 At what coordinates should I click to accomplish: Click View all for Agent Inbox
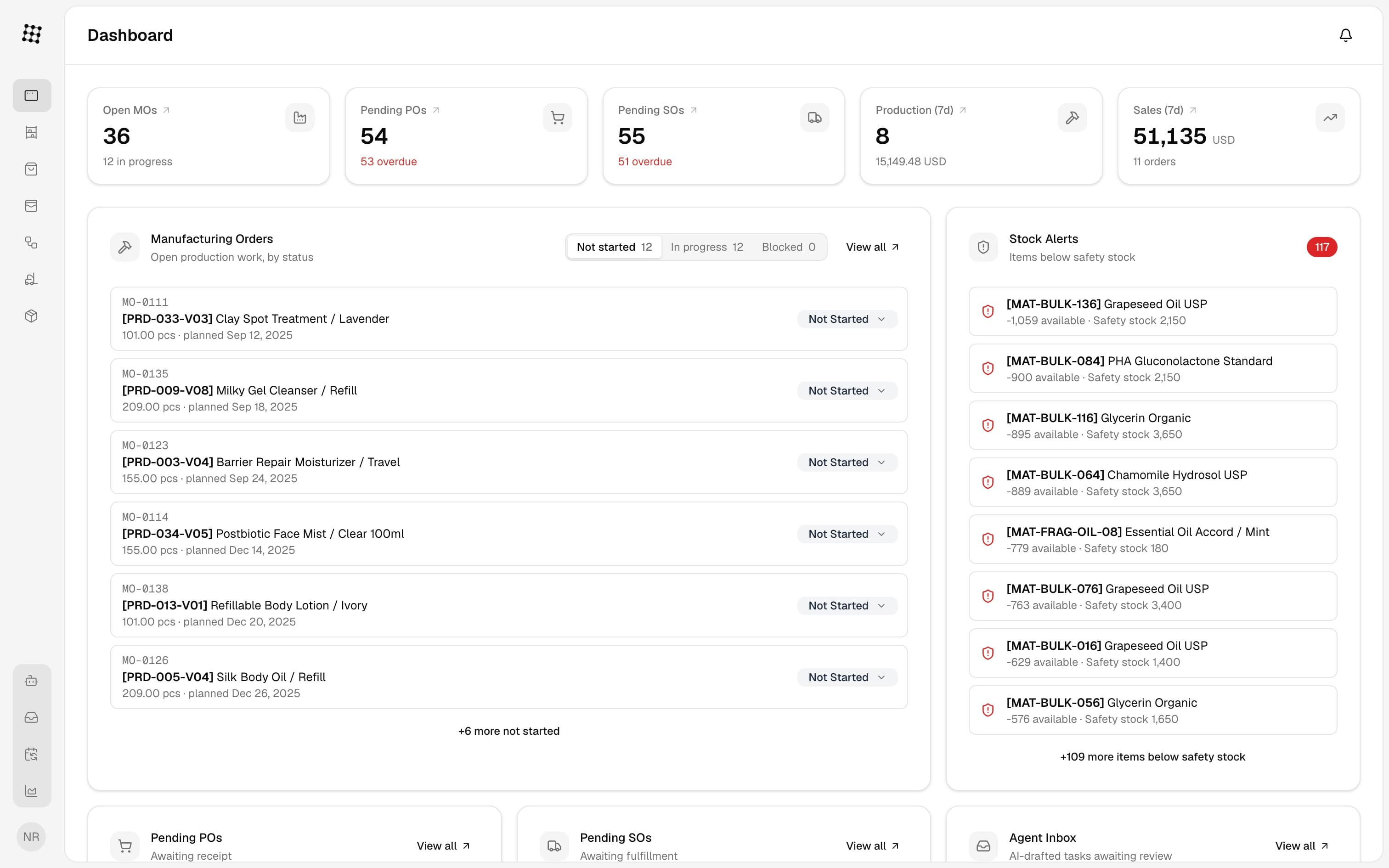(x=1302, y=845)
